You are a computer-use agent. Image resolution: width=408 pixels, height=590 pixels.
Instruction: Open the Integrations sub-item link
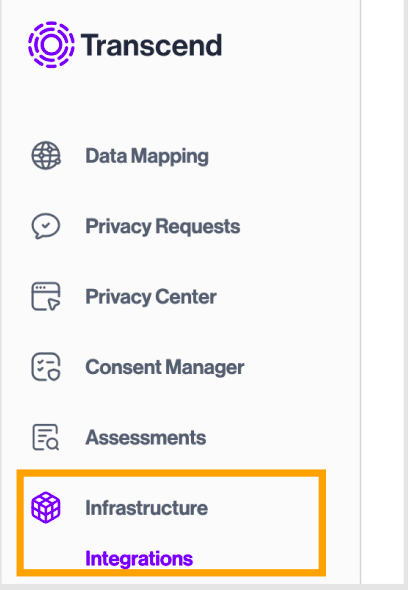click(139, 558)
